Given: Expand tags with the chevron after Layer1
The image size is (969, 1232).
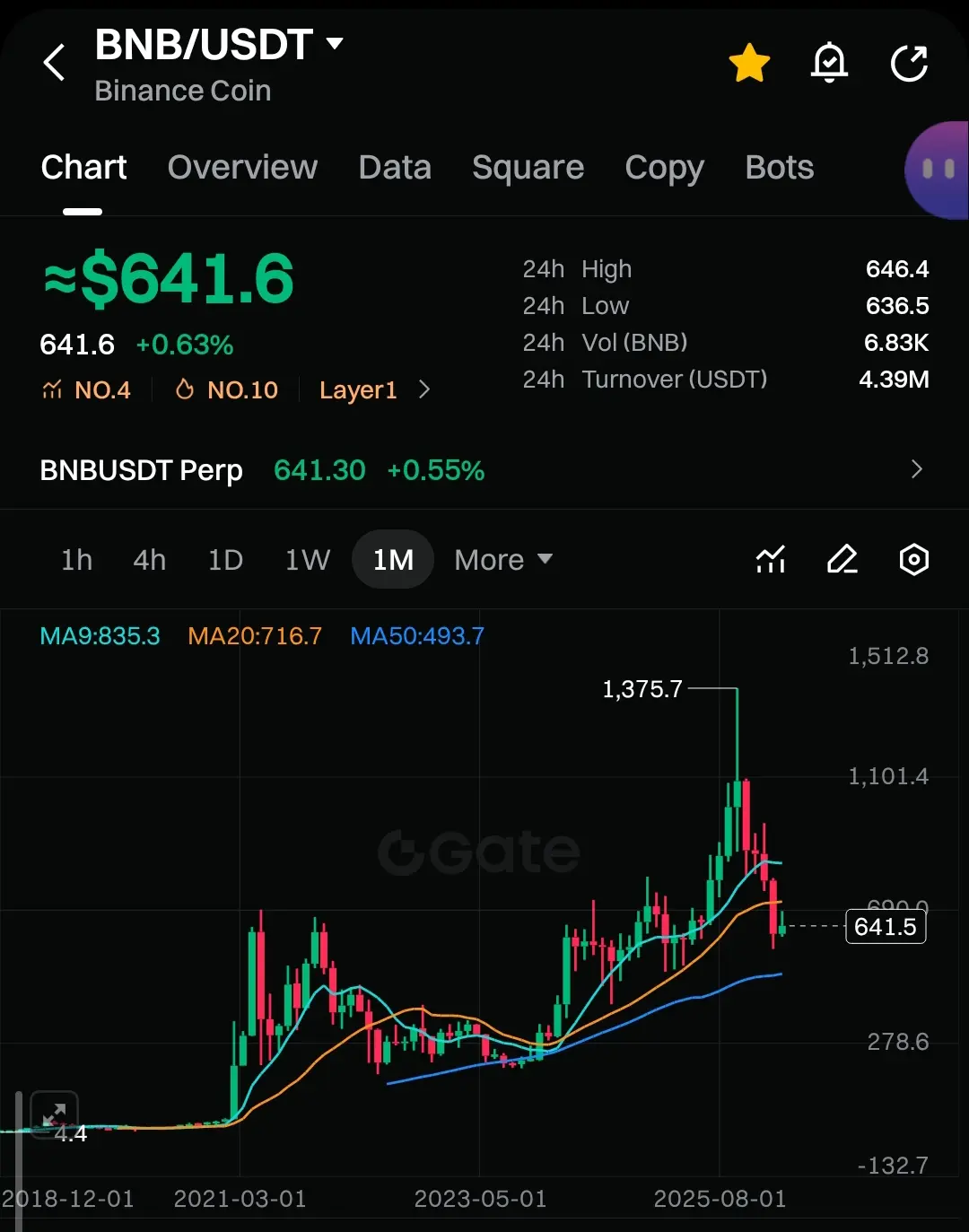Looking at the screenshot, I should click(x=424, y=389).
